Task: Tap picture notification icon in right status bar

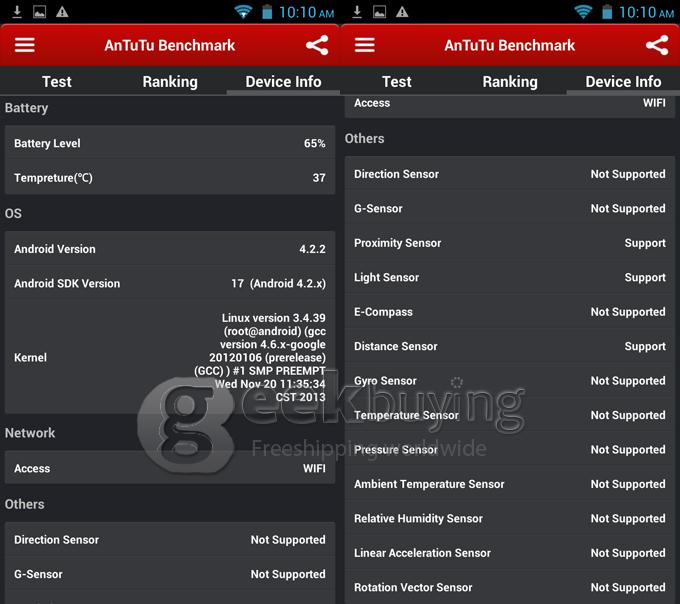Action: point(379,12)
